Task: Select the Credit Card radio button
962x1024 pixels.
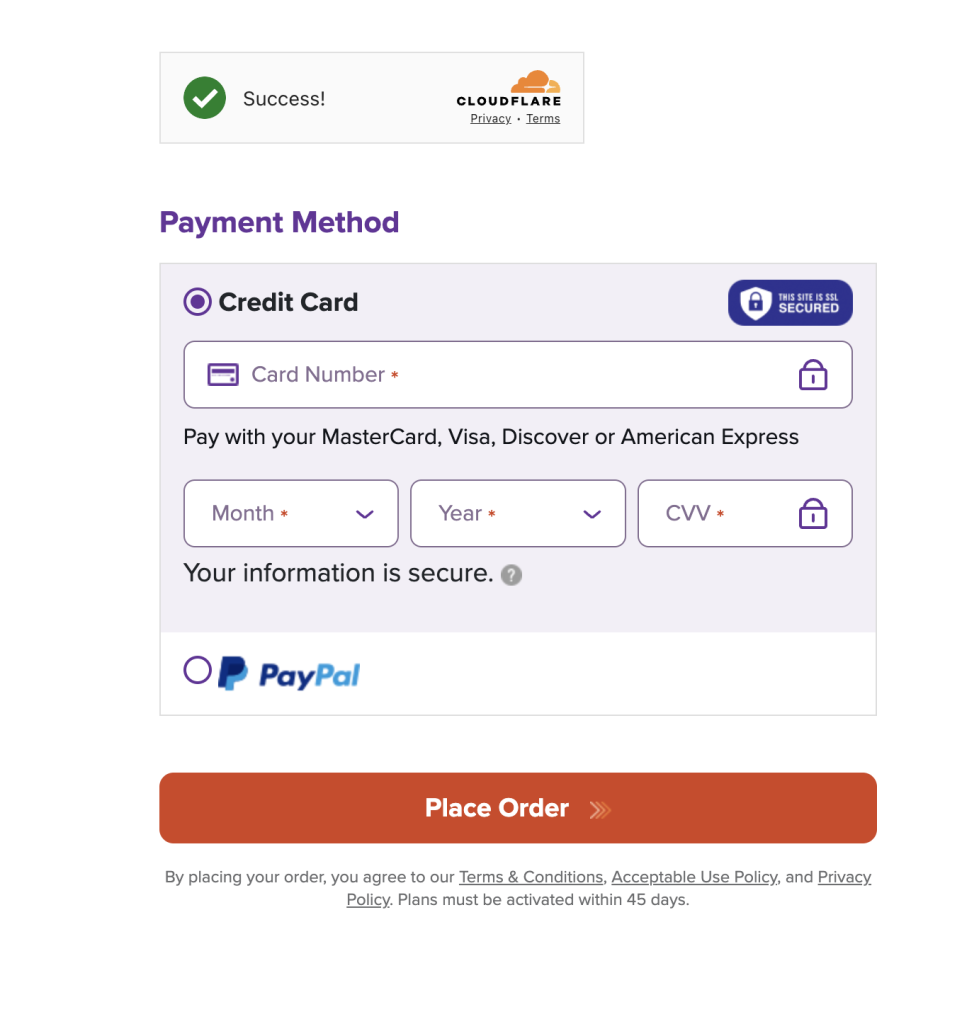Action: [197, 302]
